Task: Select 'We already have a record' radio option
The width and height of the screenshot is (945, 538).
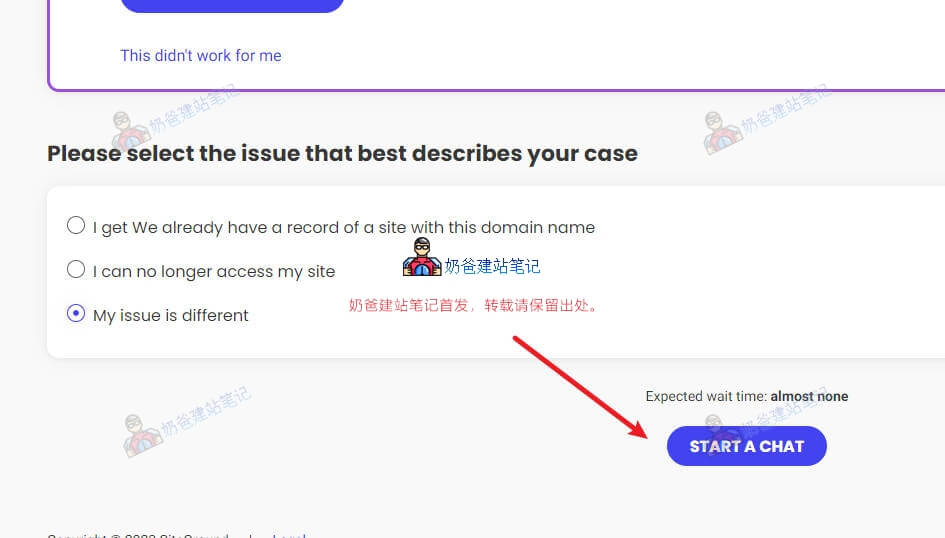Action: coord(76,225)
